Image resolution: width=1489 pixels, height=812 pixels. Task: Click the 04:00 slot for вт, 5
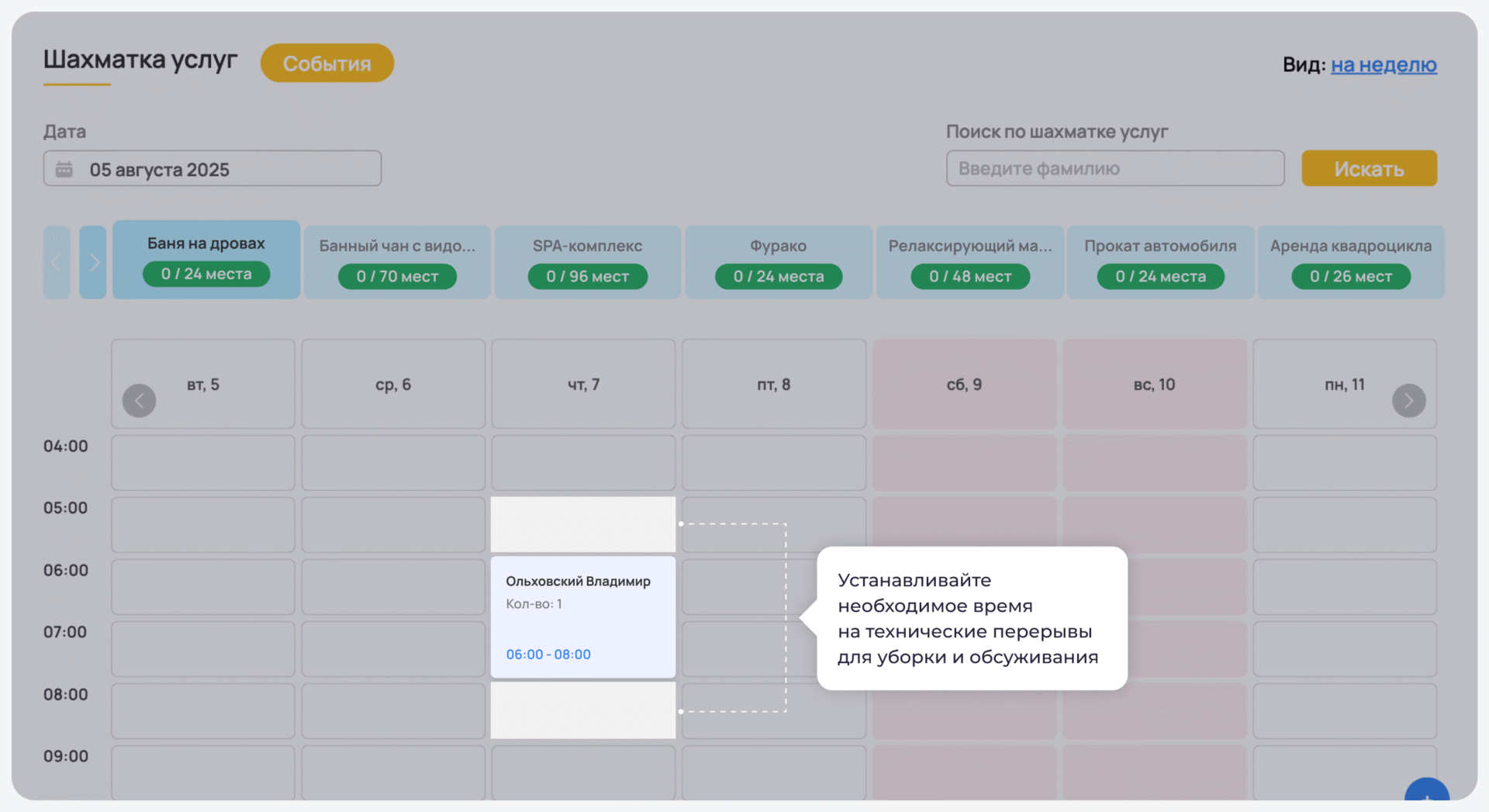tap(203, 463)
